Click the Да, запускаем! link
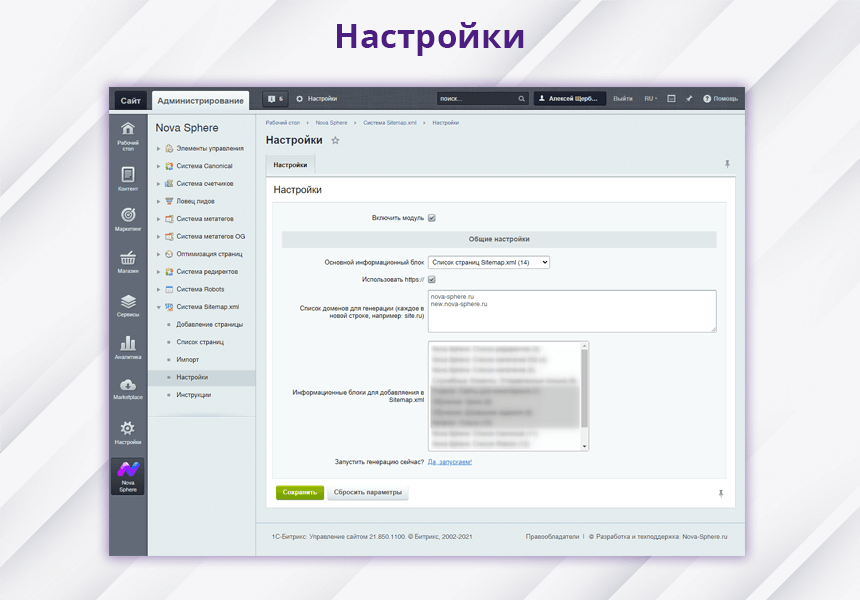Image resolution: width=860 pixels, height=600 pixels. [x=450, y=462]
